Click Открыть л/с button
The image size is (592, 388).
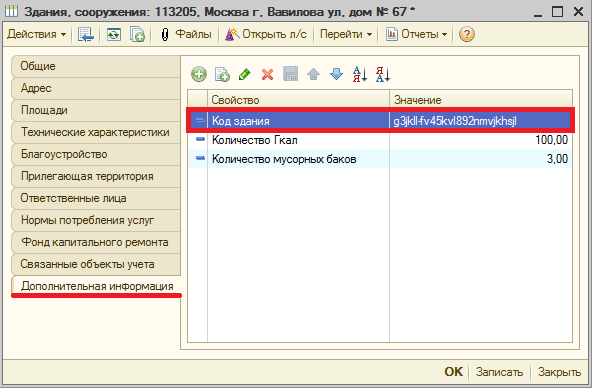coord(266,34)
